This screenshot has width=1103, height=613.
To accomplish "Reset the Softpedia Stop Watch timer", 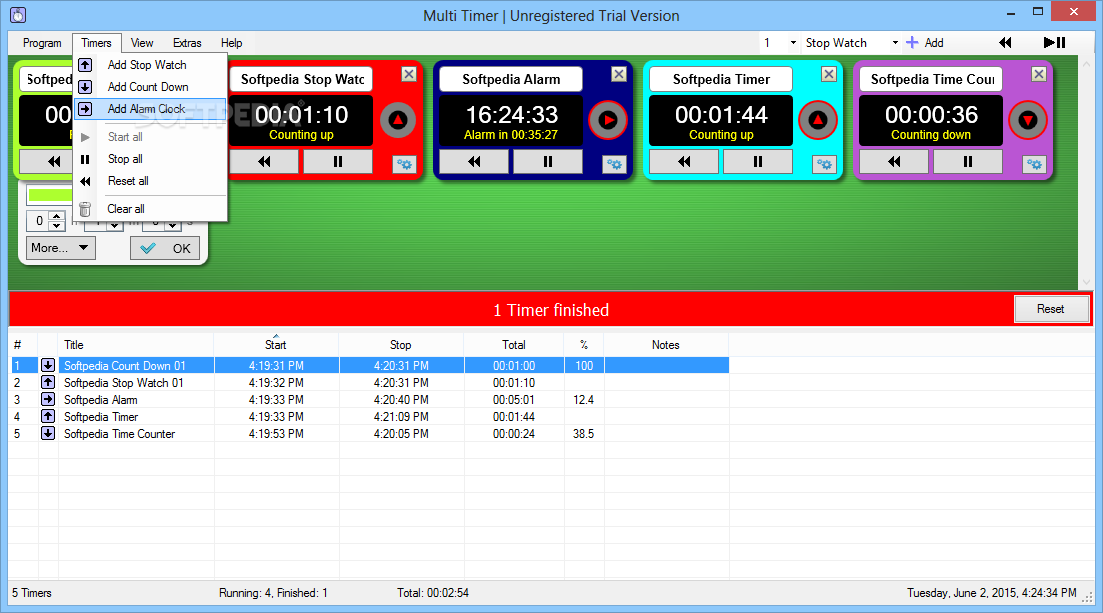I will [x=264, y=162].
